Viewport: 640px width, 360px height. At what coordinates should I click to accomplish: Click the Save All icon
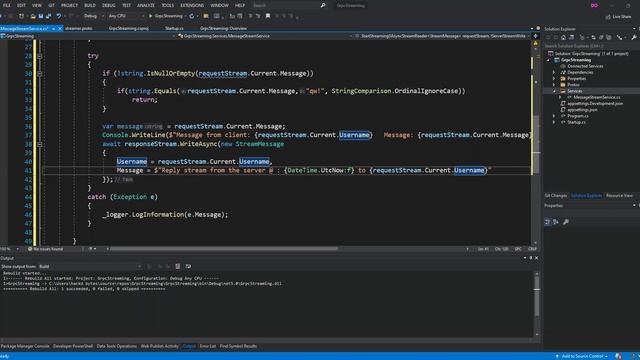pyautogui.click(x=49, y=16)
